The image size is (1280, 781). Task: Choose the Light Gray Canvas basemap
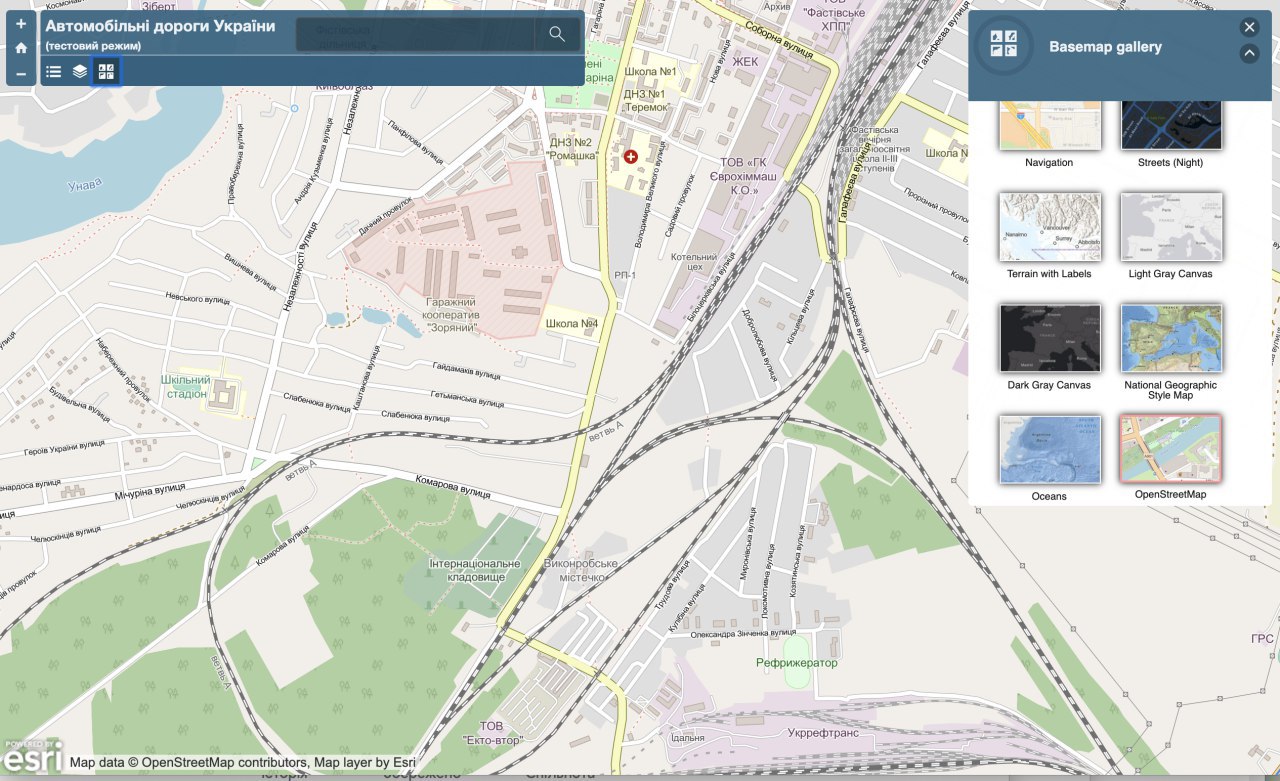(1171, 227)
